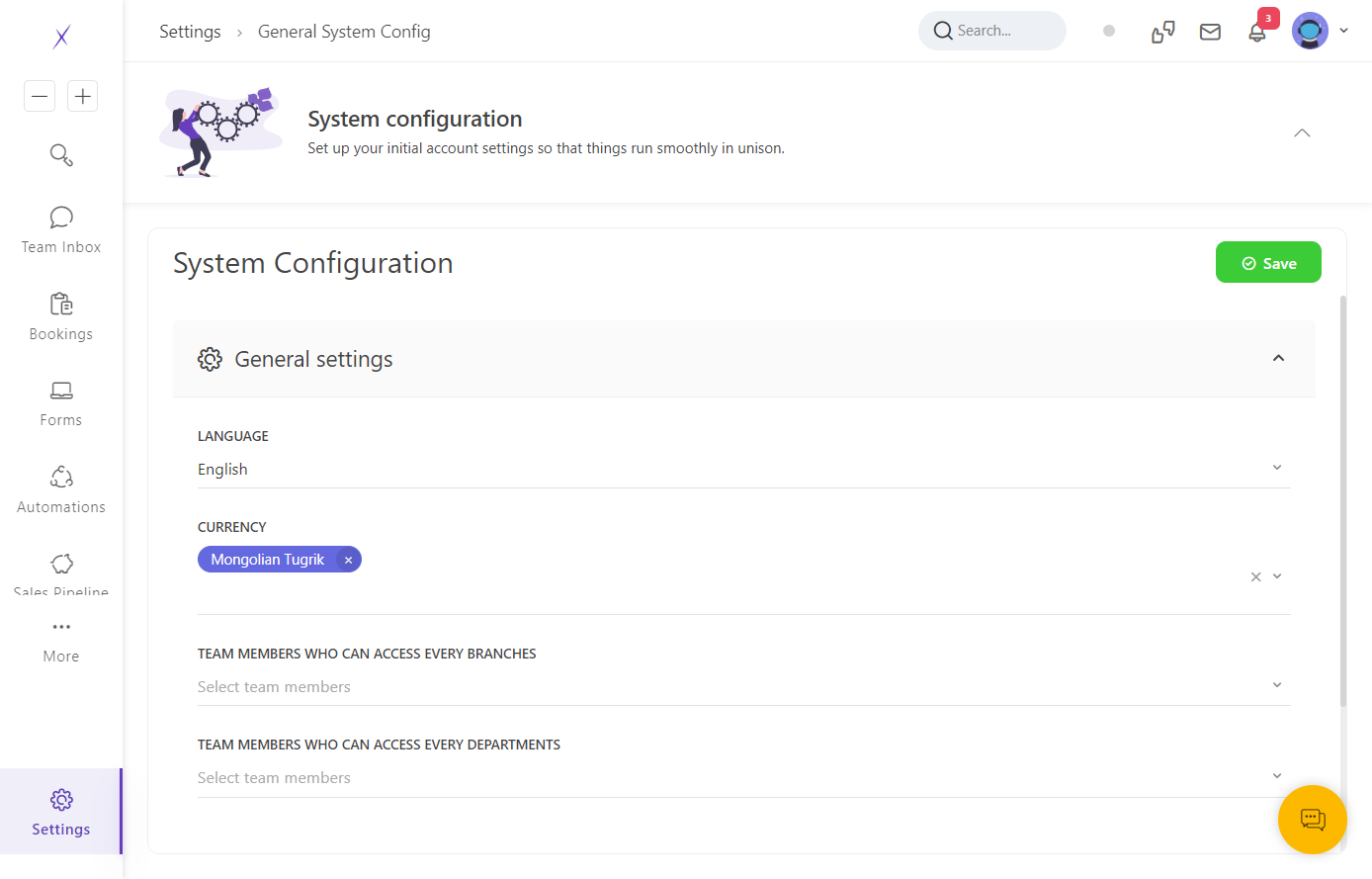Open the Currency dropdown arrow

1277,575
